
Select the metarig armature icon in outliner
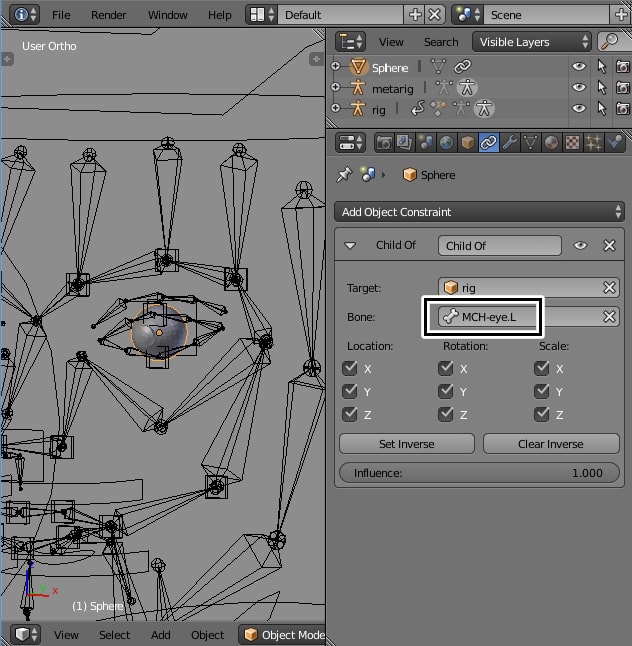coord(358,87)
